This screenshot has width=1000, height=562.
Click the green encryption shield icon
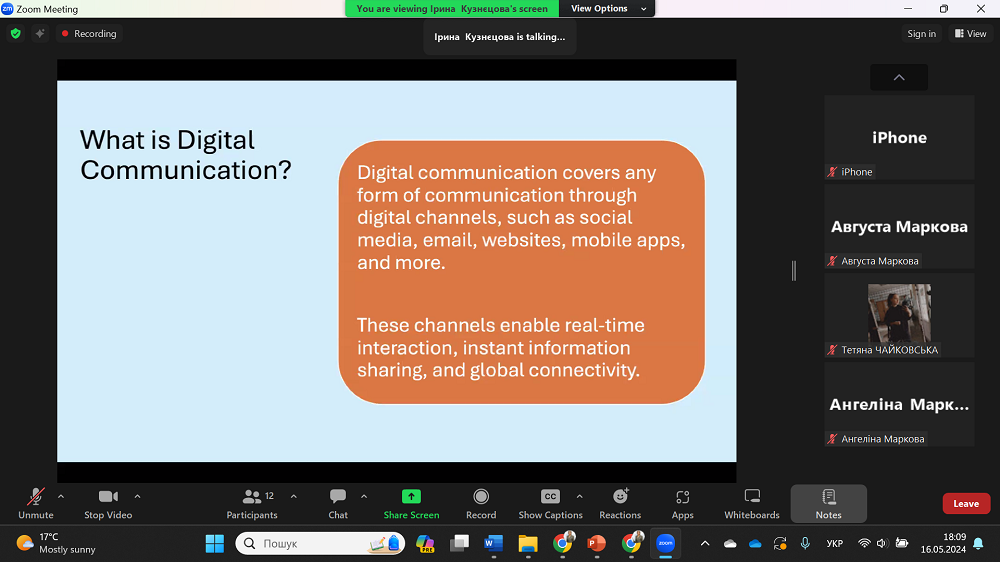click(15, 34)
